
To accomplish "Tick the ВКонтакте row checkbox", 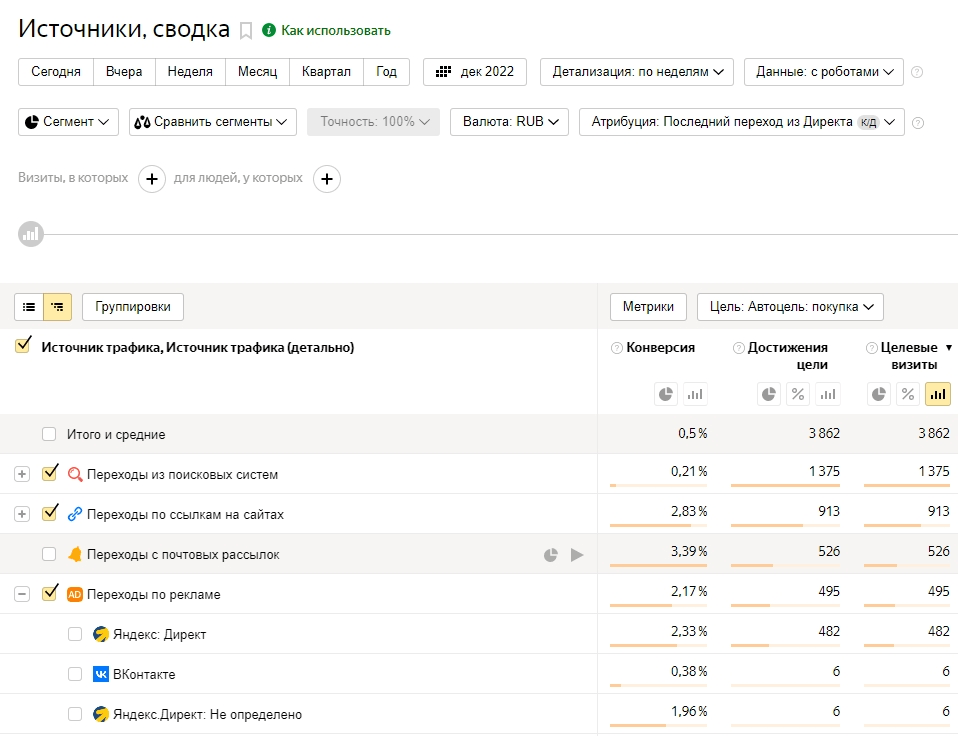I will click(x=75, y=674).
